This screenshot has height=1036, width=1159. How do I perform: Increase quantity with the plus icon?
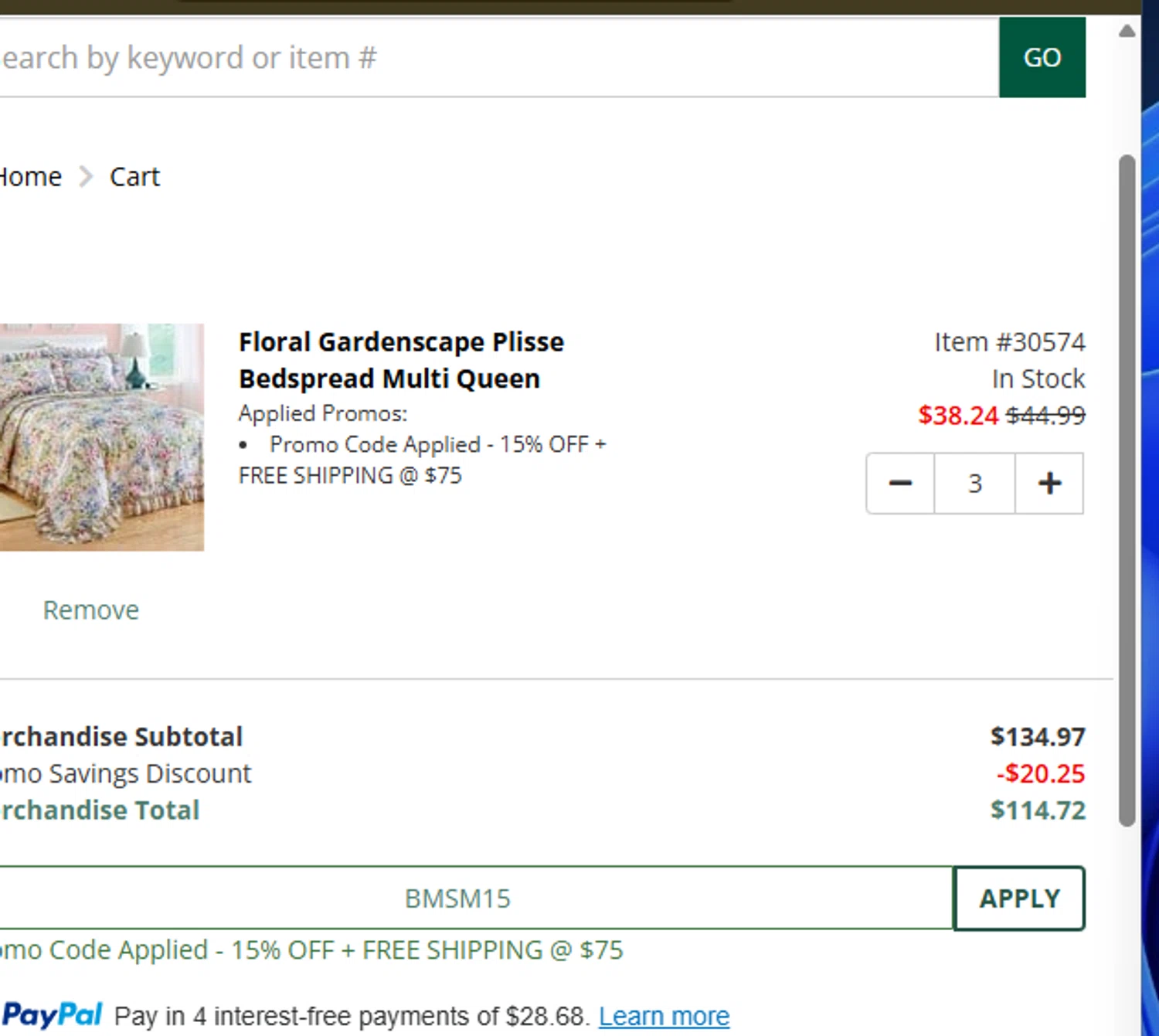[x=1049, y=484]
